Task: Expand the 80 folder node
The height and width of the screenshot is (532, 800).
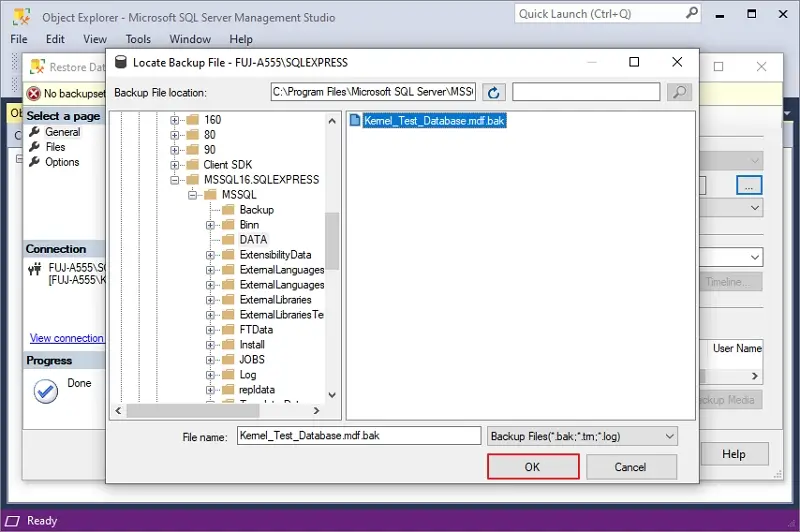Action: 174,135
